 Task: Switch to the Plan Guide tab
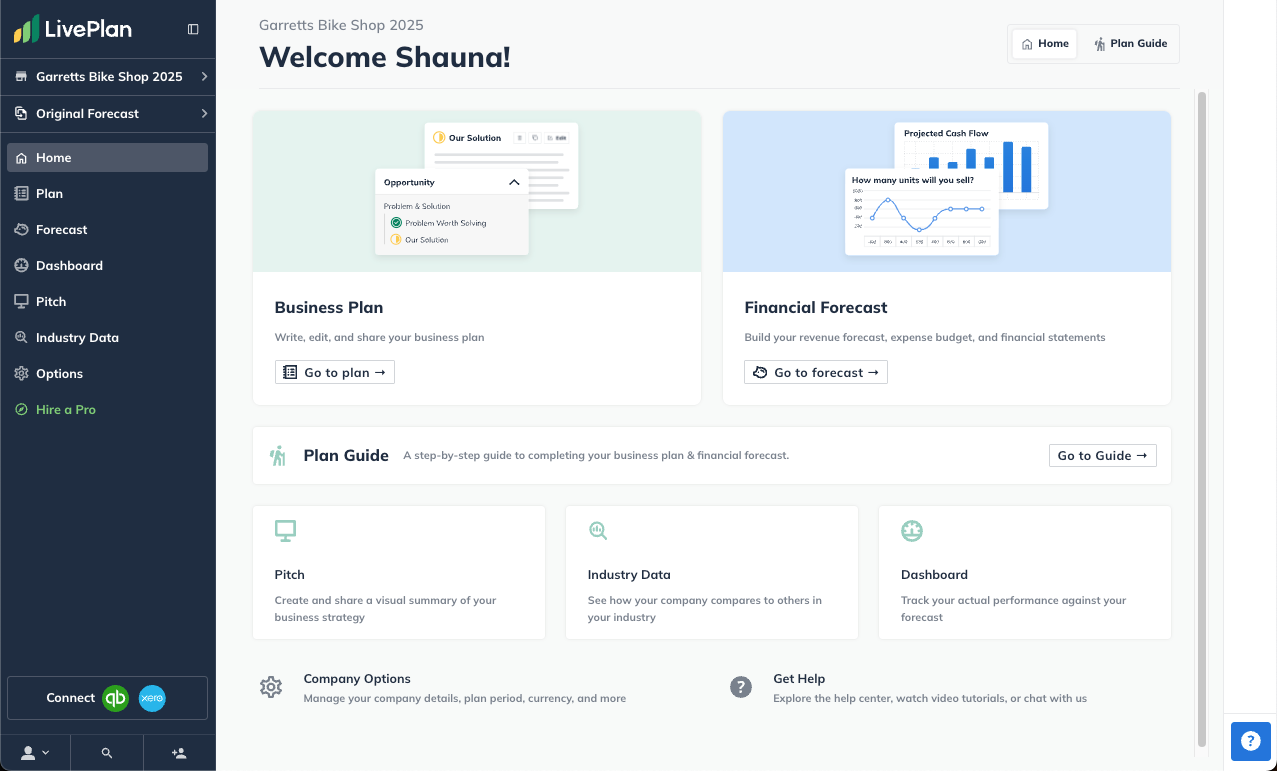(1130, 43)
